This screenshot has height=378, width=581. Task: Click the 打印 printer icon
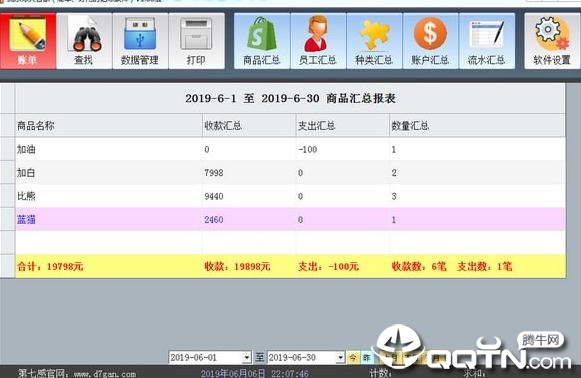tap(196, 41)
